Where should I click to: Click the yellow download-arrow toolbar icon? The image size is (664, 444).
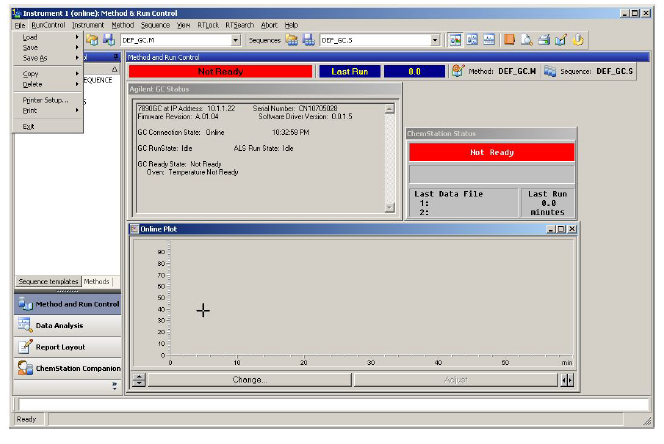[578, 40]
